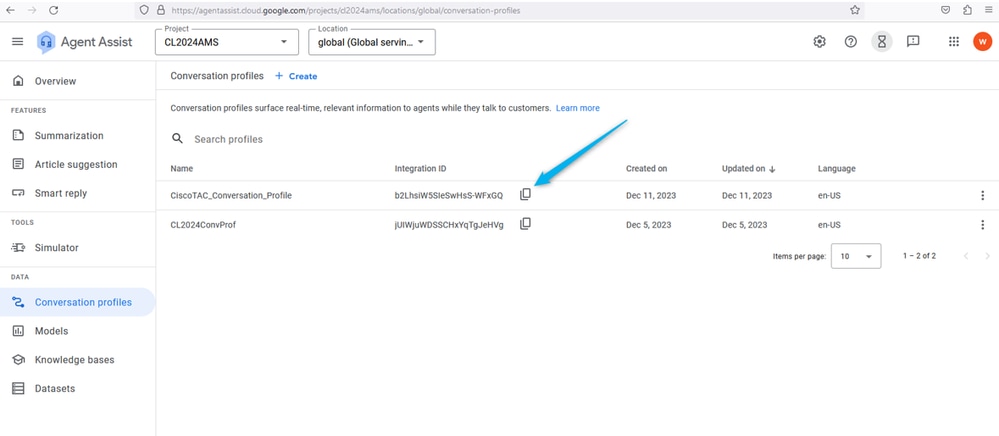Open more options for CiscoTAC_Conversation_Profile
The image size is (999, 436).
[982, 196]
